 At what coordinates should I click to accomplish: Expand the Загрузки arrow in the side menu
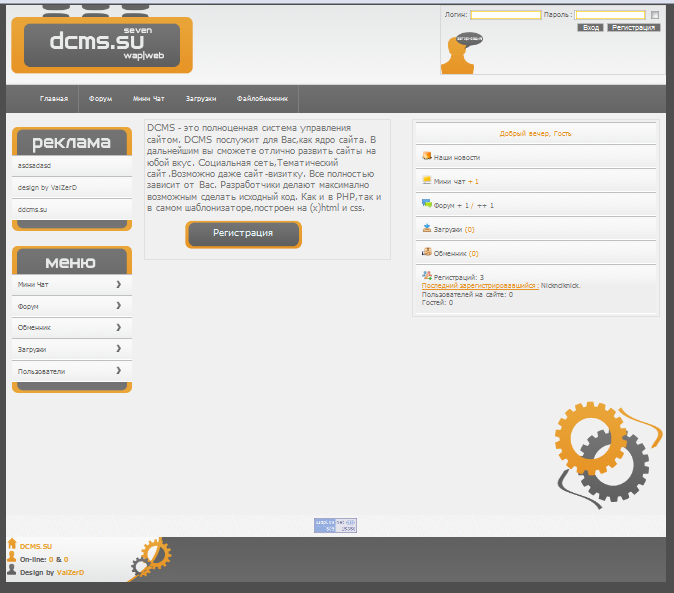click(x=119, y=348)
